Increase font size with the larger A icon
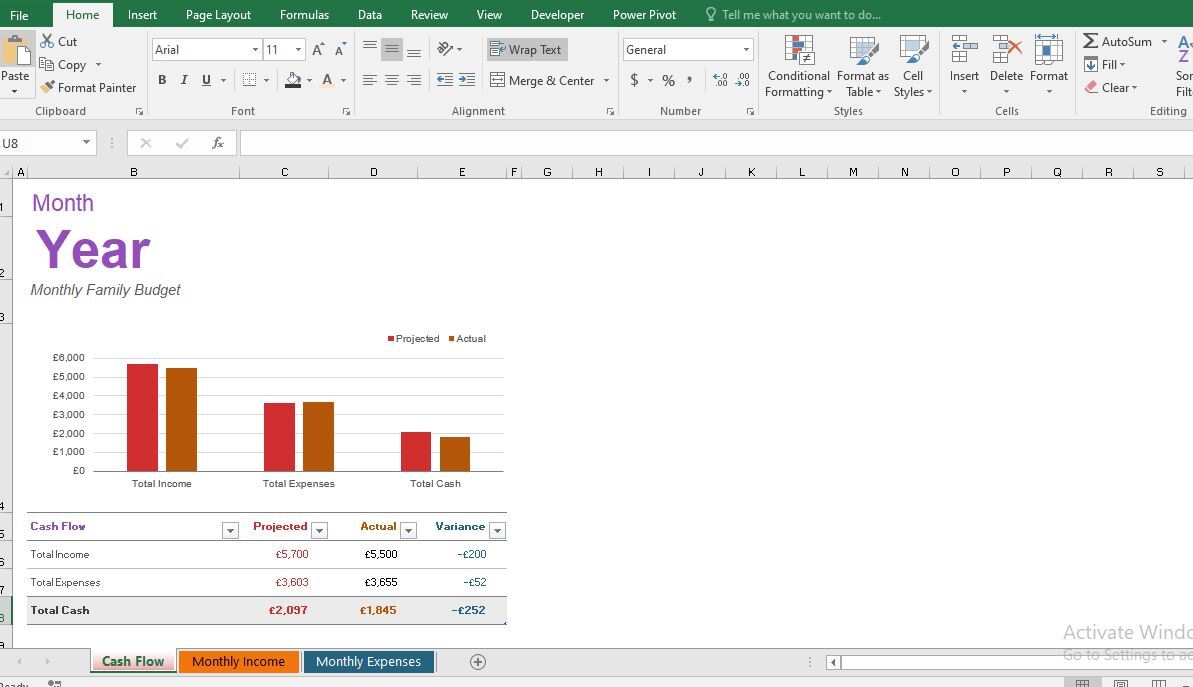Image resolution: width=1193 pixels, height=687 pixels. (318, 49)
